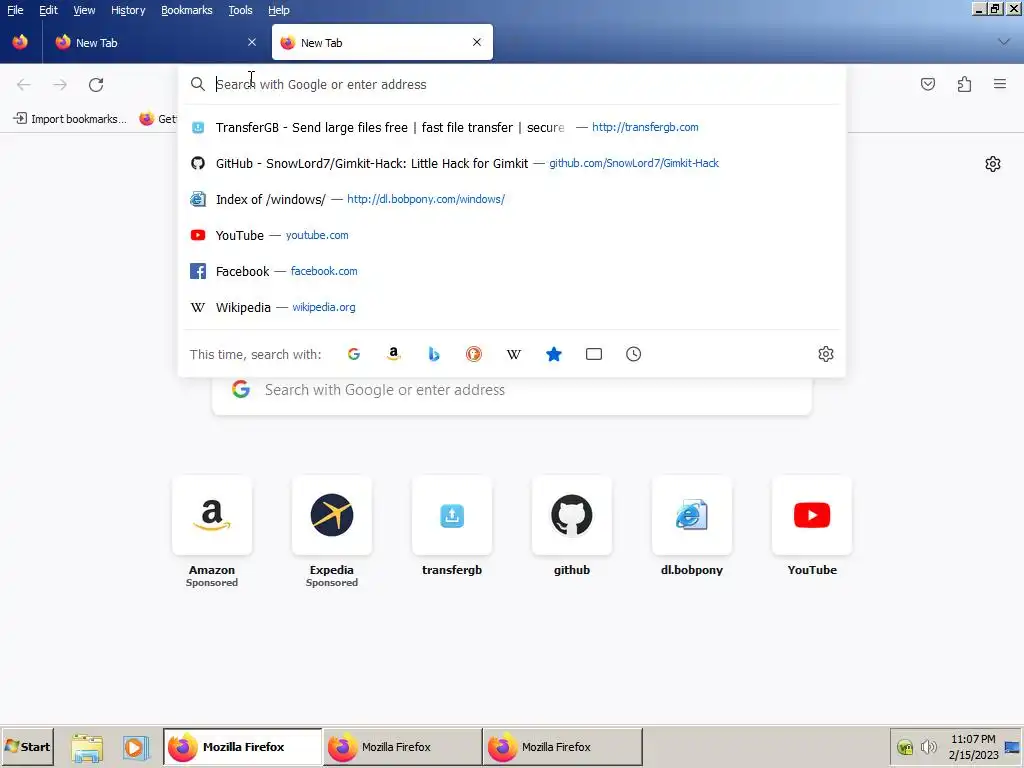Screen dimensions: 1024x768
Task: Open the Tools menu
Action: click(x=240, y=10)
